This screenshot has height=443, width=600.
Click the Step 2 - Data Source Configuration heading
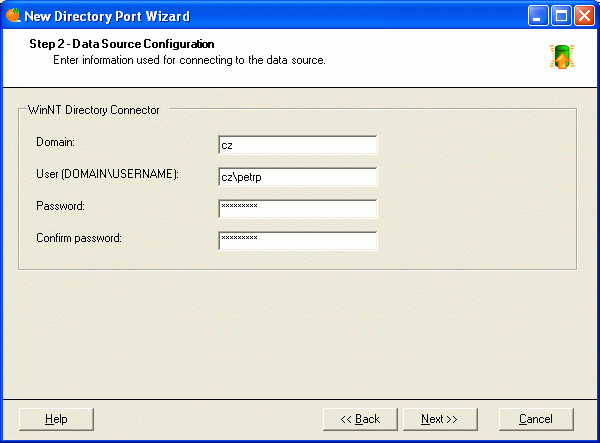tap(122, 44)
